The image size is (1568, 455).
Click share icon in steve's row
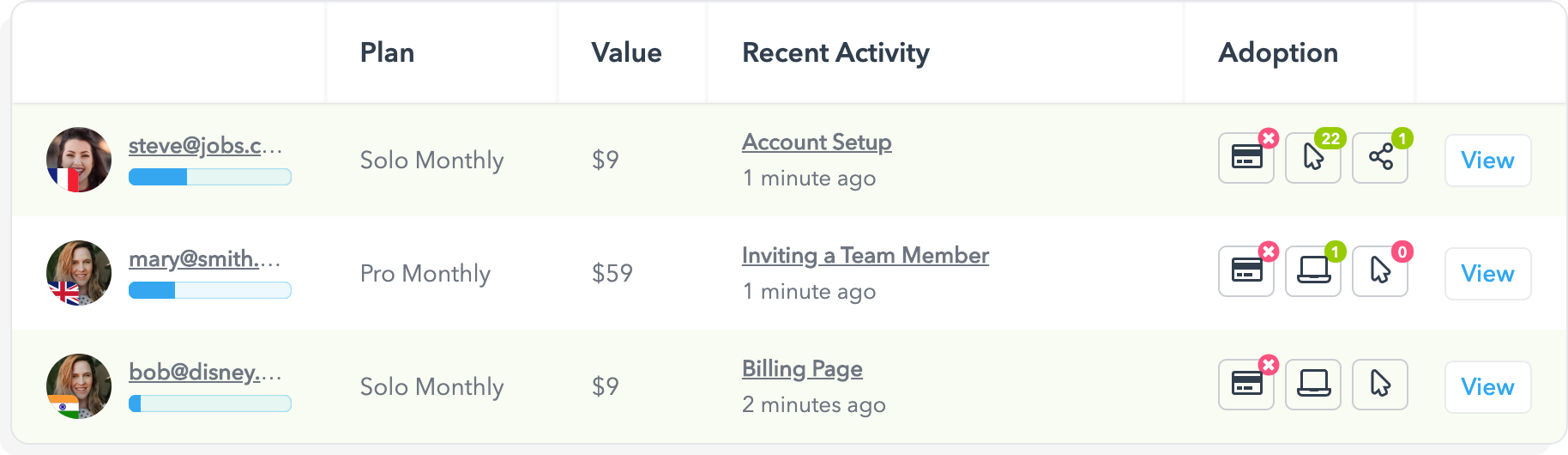1380,158
